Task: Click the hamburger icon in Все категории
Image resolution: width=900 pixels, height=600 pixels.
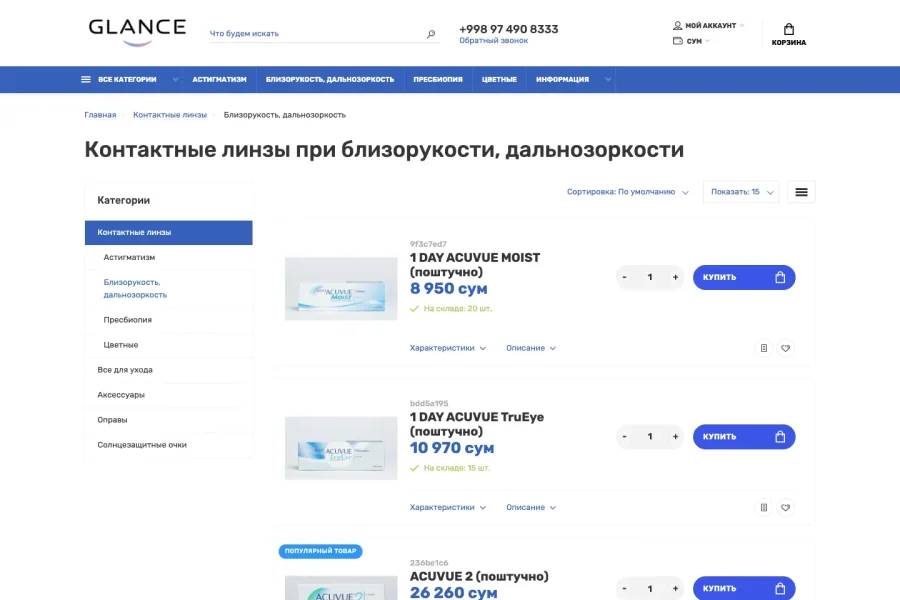Action: tap(86, 79)
